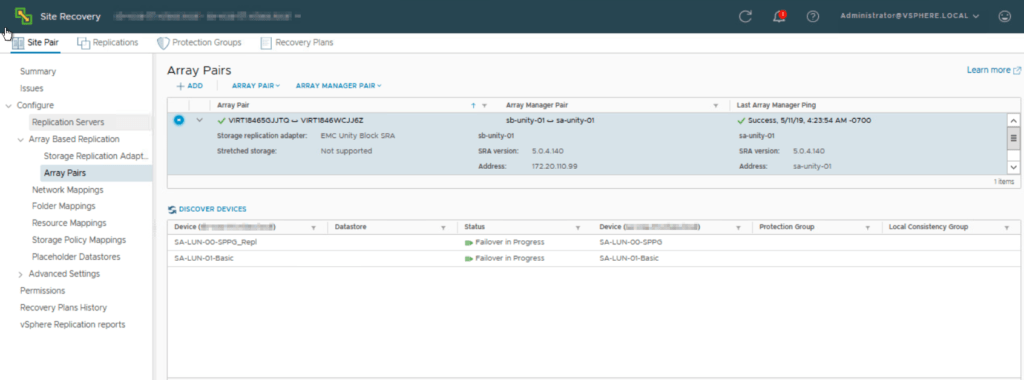The width and height of the screenshot is (1024, 380).
Task: Open the help question mark icon
Action: [x=812, y=16]
